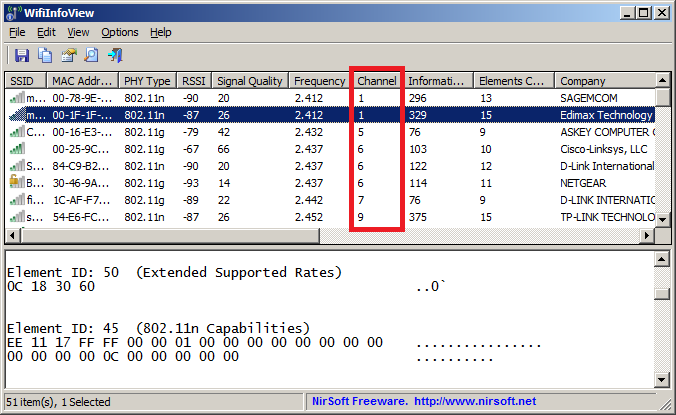This screenshot has height=415, width=676.
Task: Click frequency 2.432 cell
Action: point(309,132)
